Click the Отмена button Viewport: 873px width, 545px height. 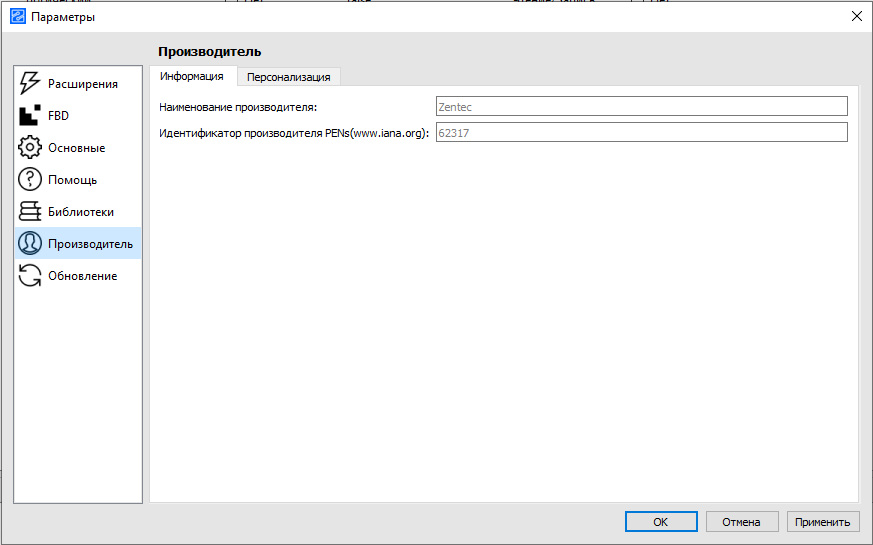point(742,522)
